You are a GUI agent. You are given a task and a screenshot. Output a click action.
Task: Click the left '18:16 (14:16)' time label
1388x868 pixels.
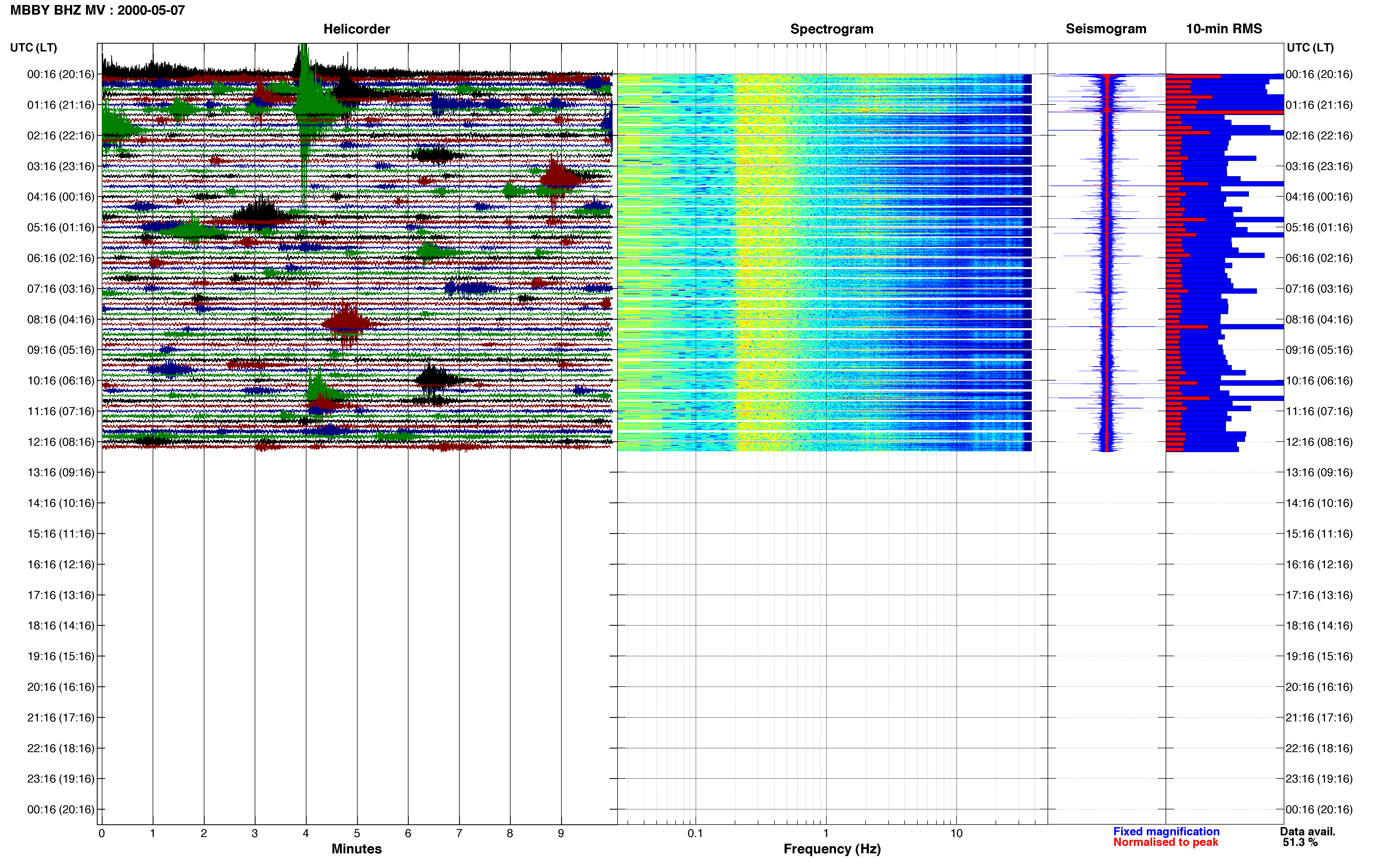(61, 626)
